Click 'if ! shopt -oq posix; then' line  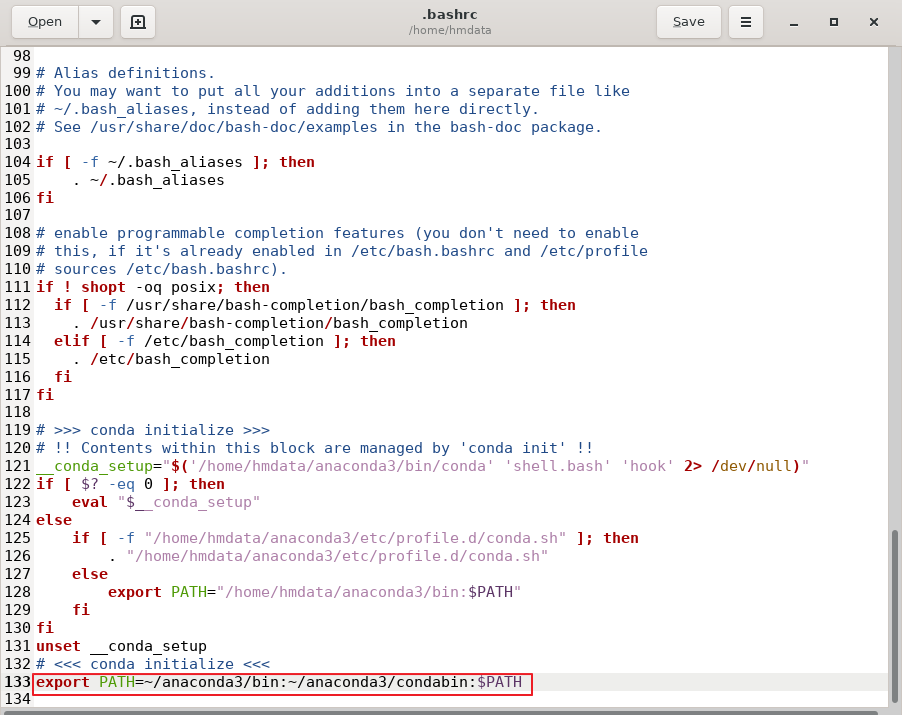click(x=153, y=287)
